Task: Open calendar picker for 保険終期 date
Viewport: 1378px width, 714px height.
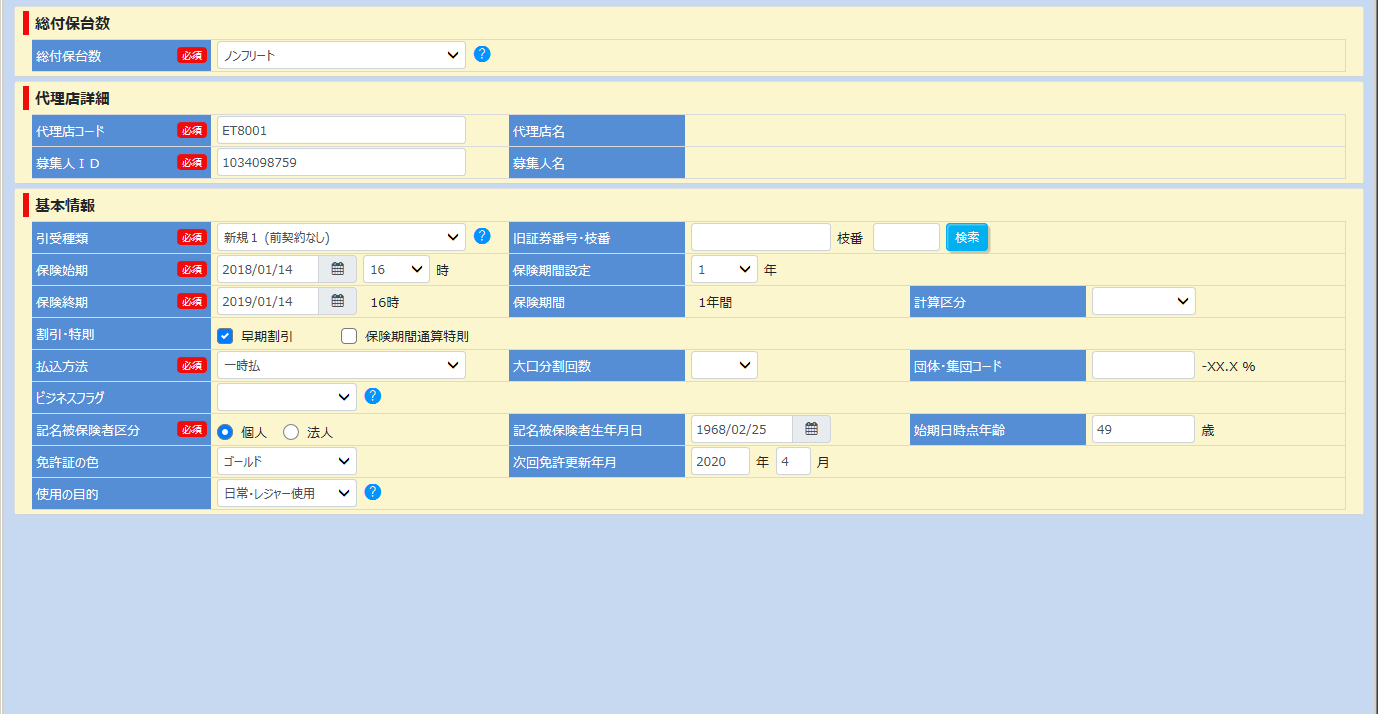Action: pos(337,301)
